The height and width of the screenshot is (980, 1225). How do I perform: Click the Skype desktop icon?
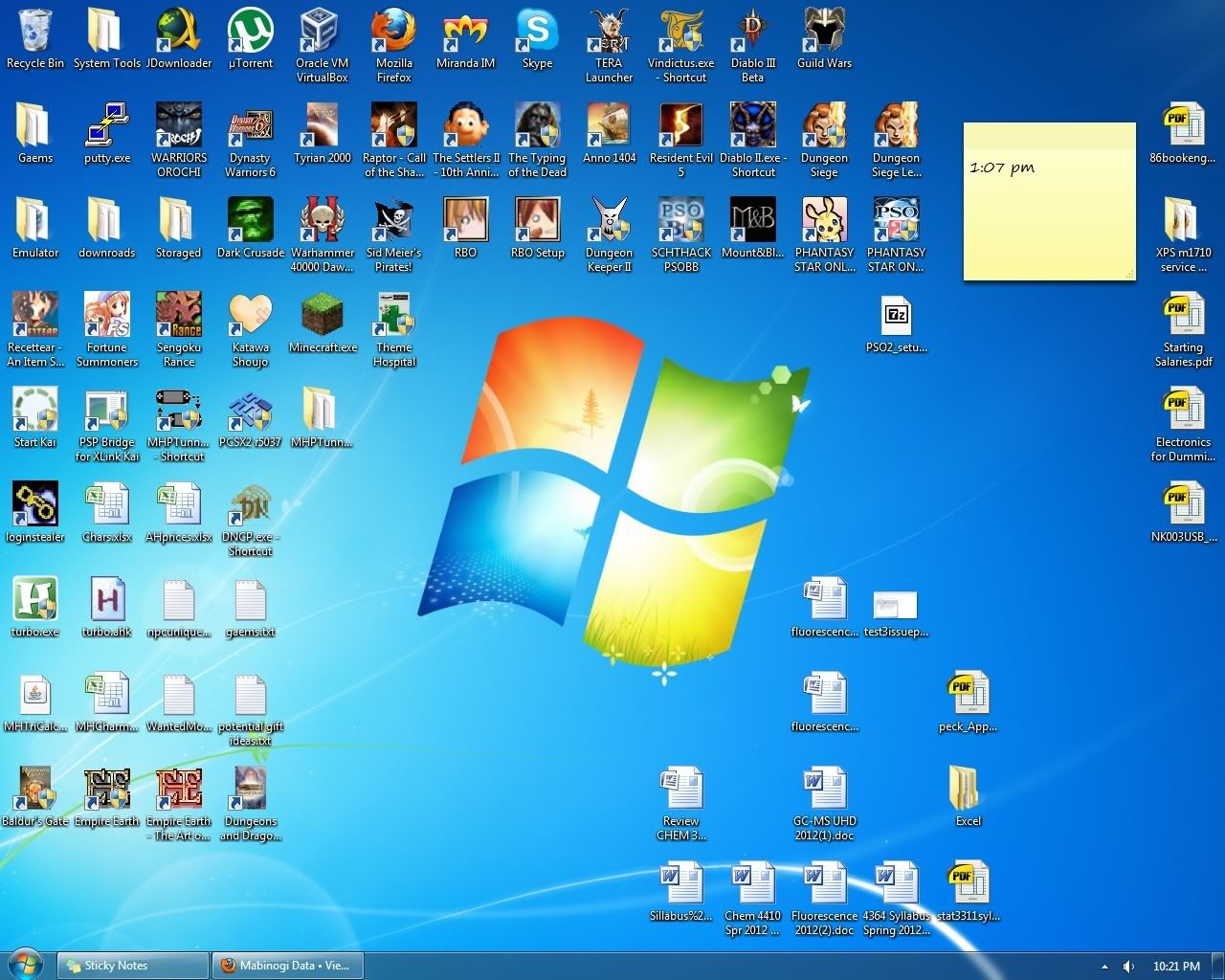point(538,31)
